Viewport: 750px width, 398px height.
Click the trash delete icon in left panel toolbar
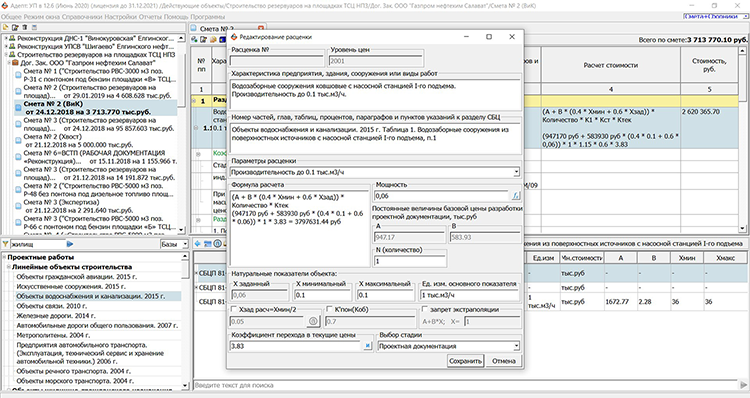point(24,28)
